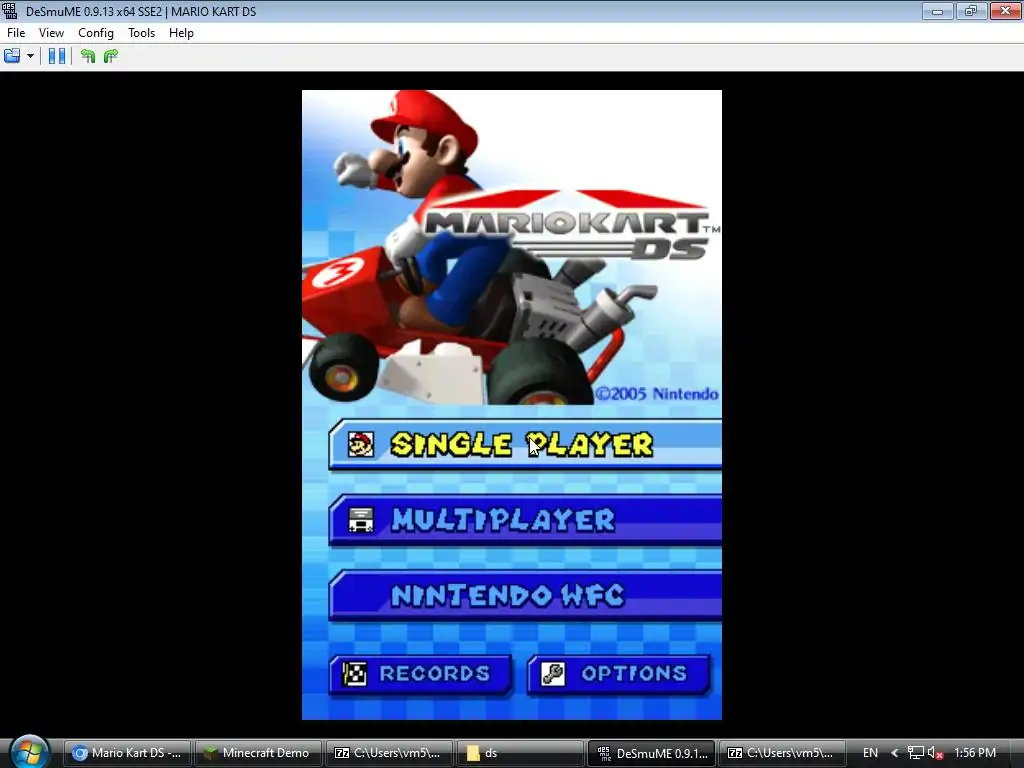The width and height of the screenshot is (1024, 768).
Task: Switch to DeSmuME 0.9.1 taskbar button
Action: coord(652,753)
